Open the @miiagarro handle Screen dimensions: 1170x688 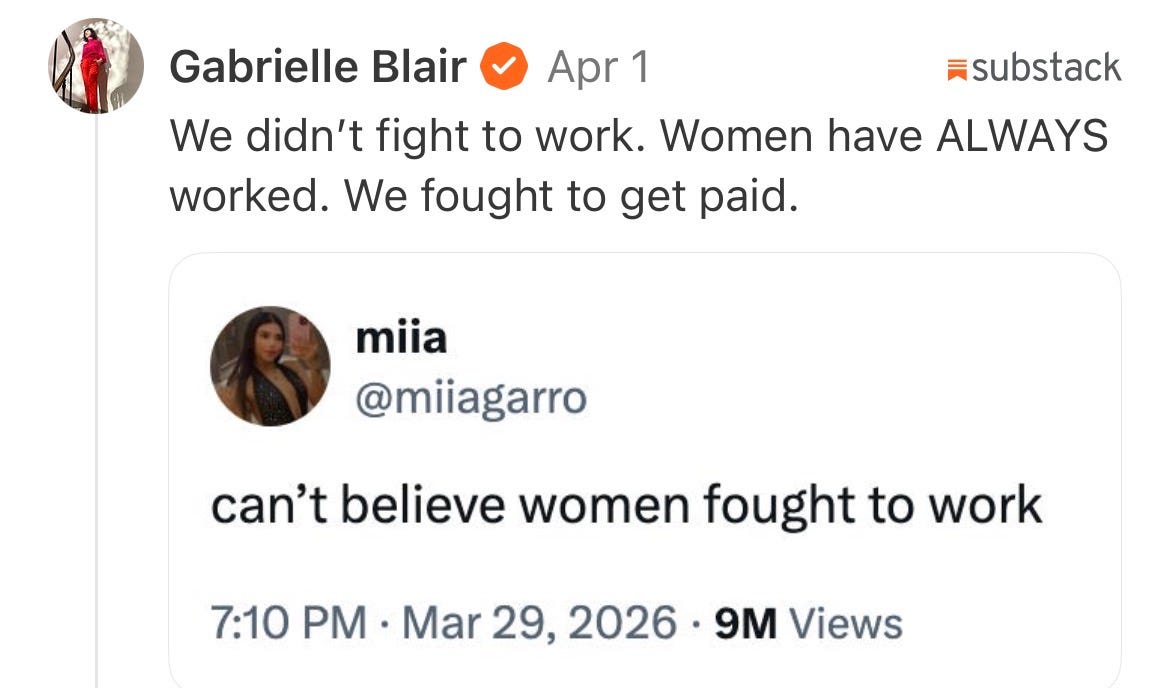click(472, 399)
